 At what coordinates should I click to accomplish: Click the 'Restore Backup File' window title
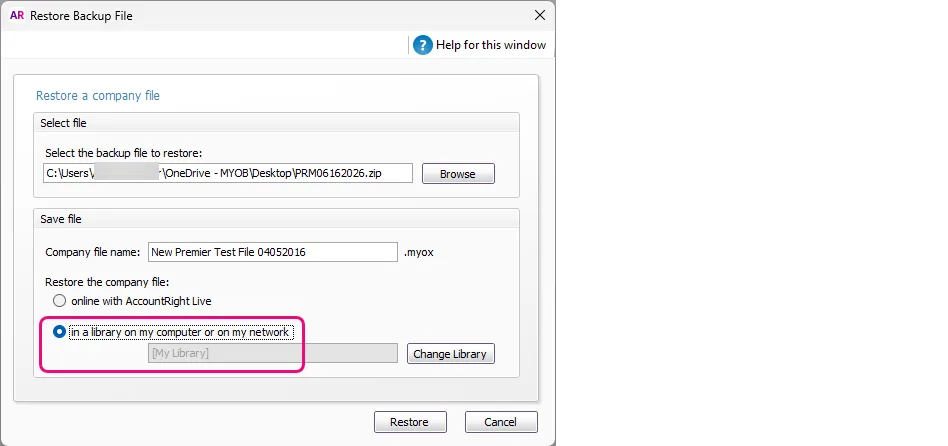coord(81,16)
